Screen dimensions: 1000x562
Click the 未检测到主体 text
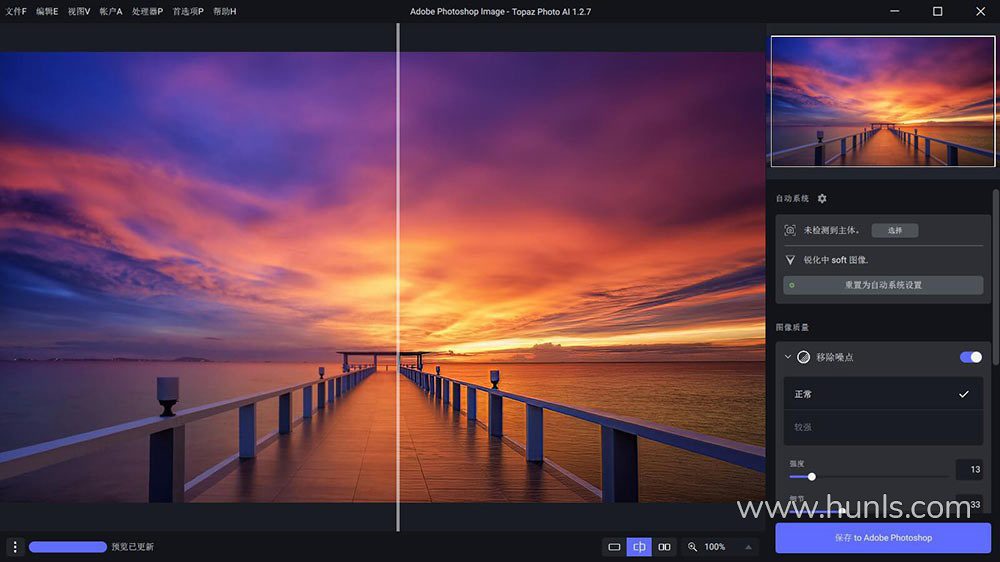(831, 230)
